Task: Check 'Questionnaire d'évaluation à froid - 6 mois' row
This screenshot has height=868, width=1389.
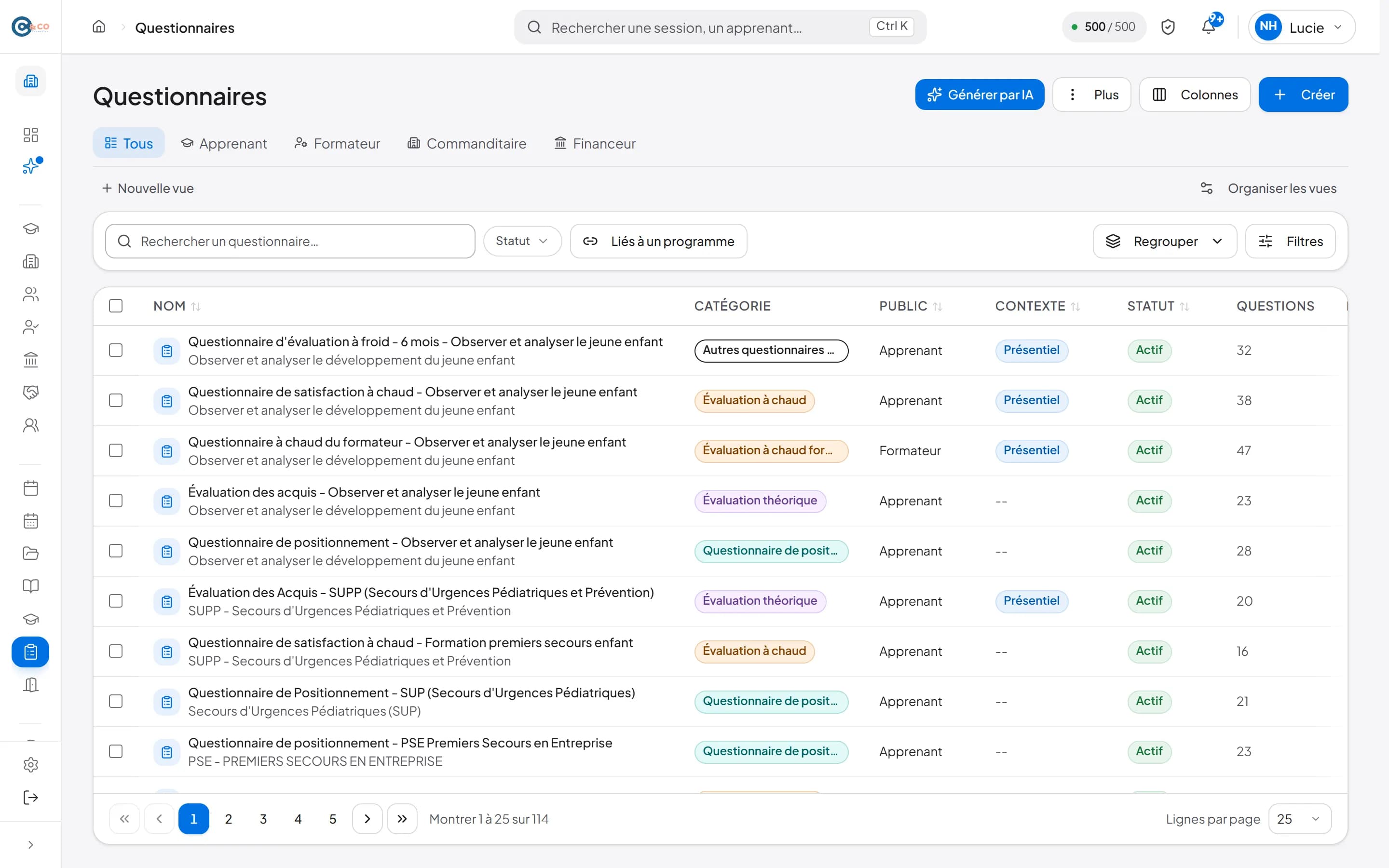Action: 116,350
